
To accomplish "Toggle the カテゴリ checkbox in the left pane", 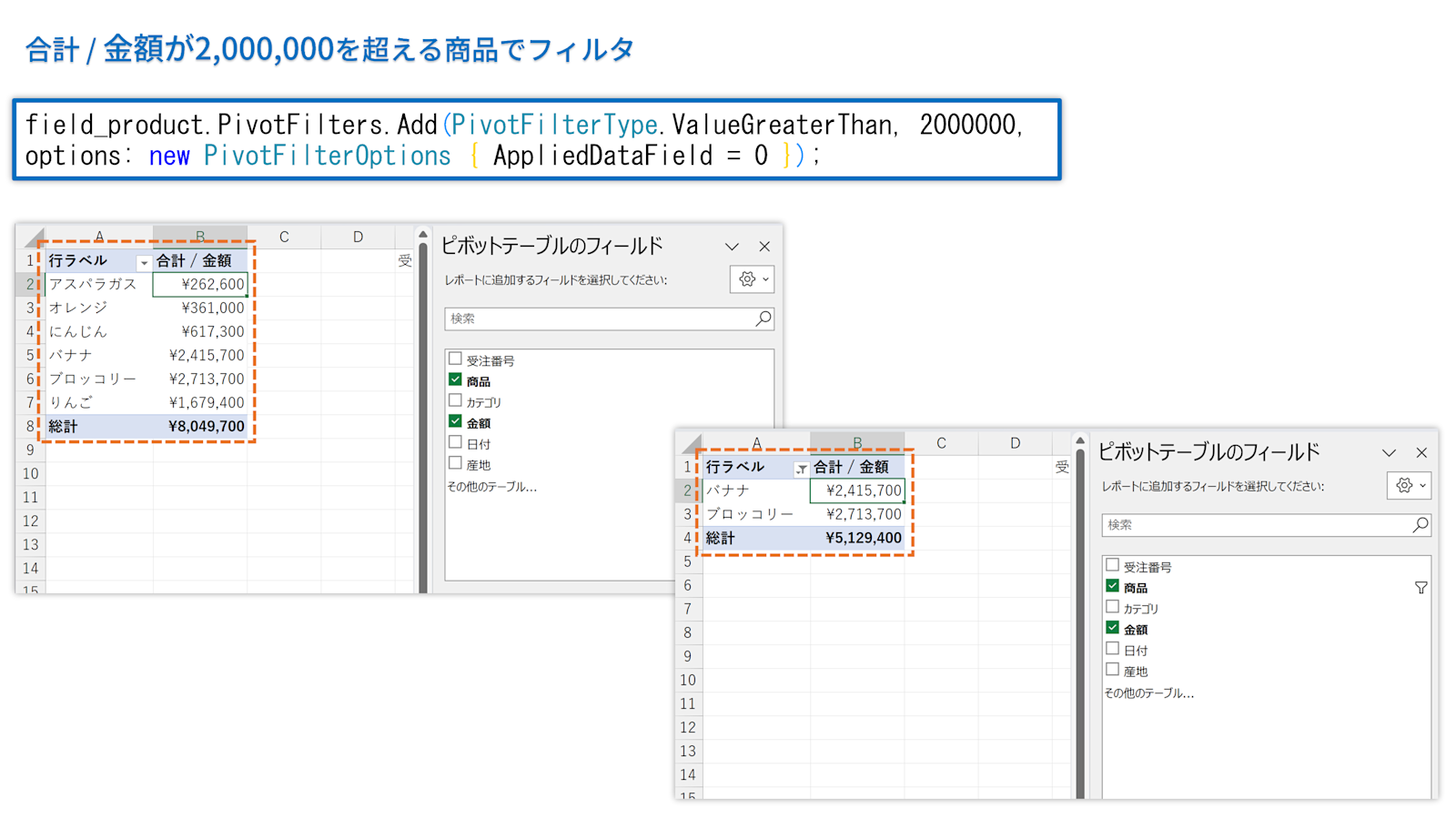I will coord(455,401).
